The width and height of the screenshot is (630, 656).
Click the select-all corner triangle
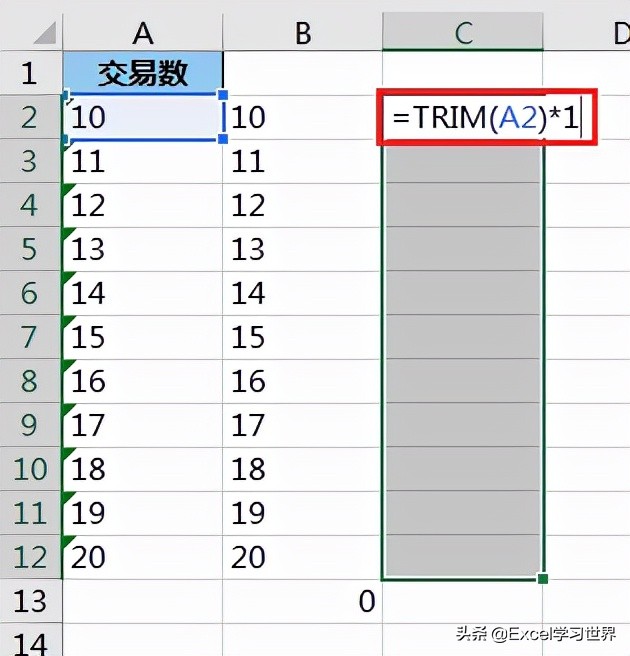click(45, 33)
